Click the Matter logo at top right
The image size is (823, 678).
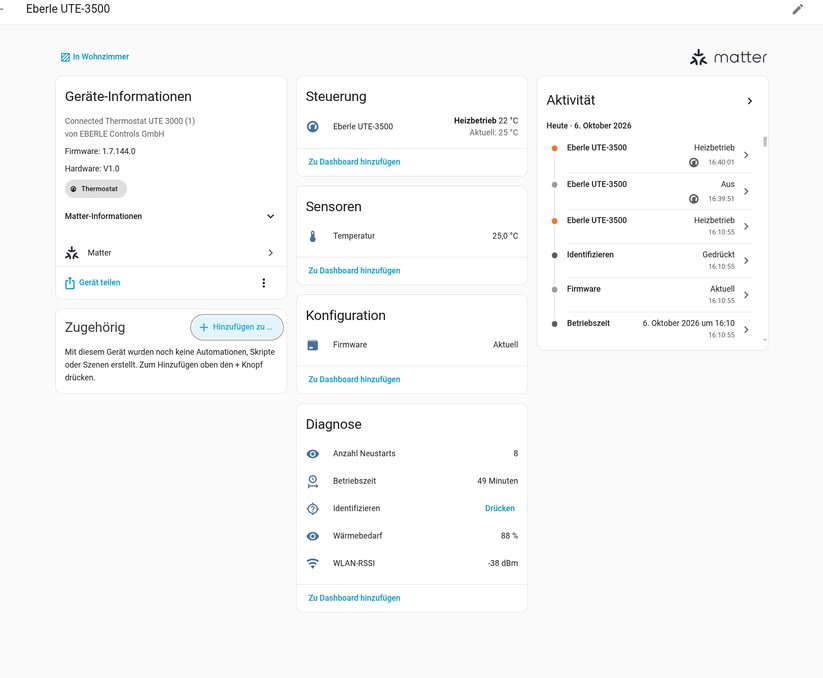[728, 57]
